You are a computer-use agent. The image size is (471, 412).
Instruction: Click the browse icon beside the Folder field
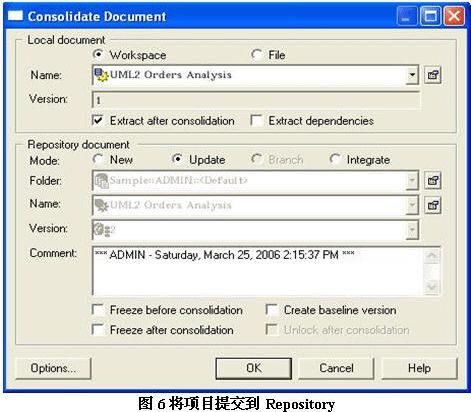click(x=433, y=181)
